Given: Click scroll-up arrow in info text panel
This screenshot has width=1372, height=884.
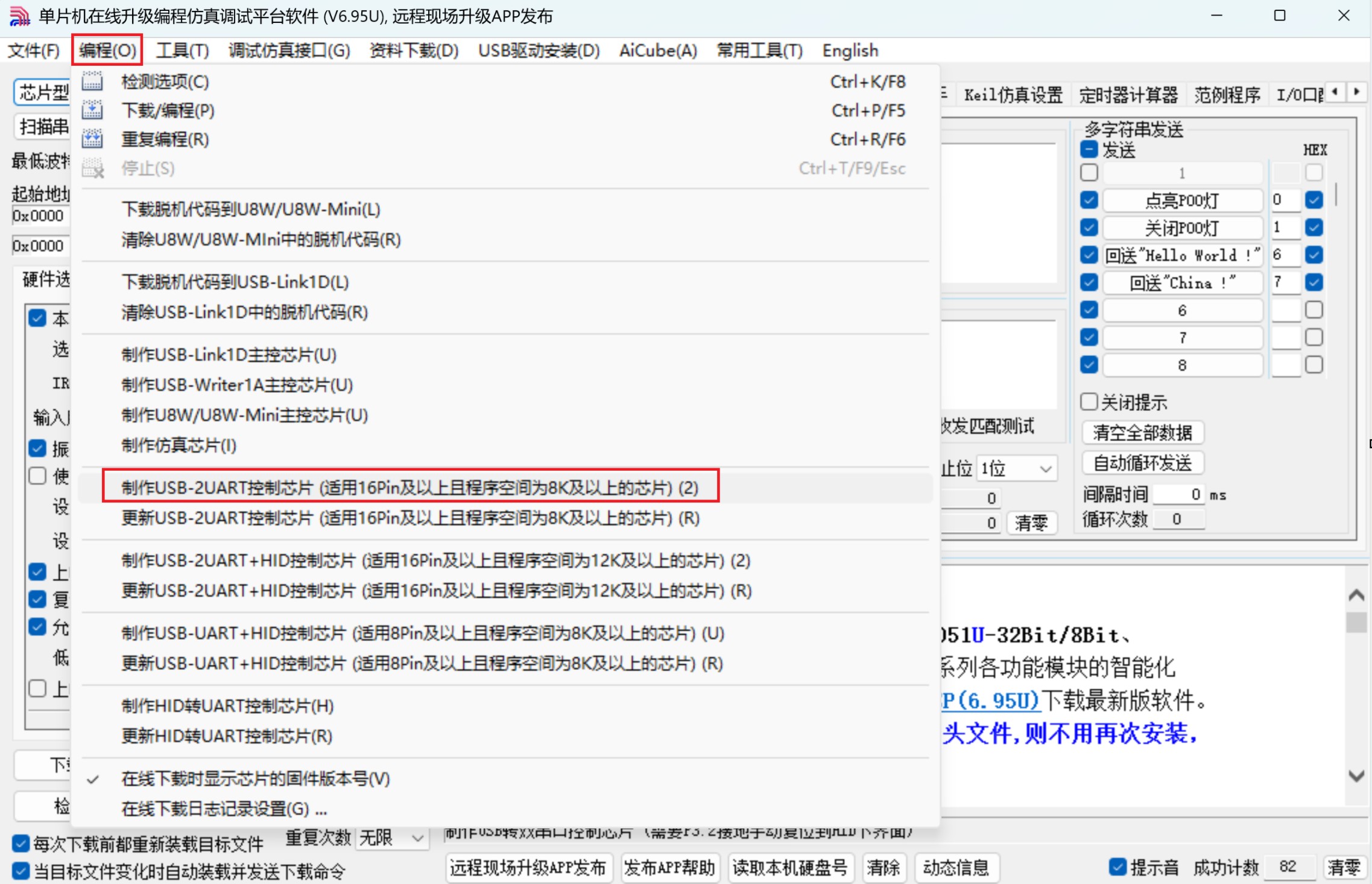Looking at the screenshot, I should coord(1356,596).
